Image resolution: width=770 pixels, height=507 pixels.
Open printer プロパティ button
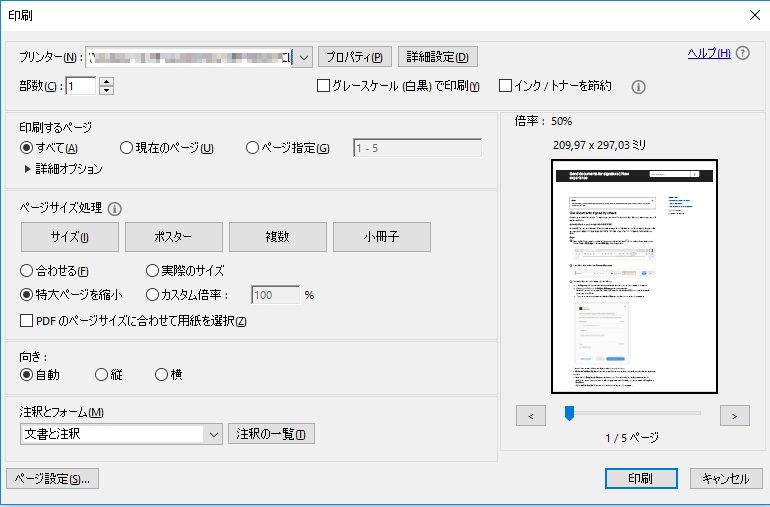click(x=355, y=57)
